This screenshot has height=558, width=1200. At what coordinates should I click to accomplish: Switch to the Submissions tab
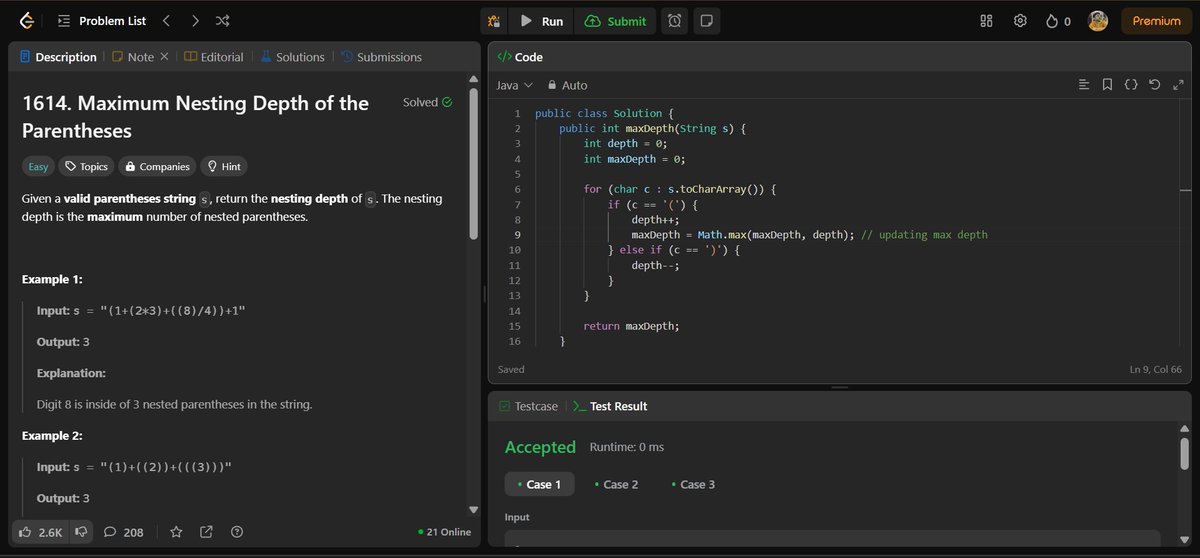point(382,57)
